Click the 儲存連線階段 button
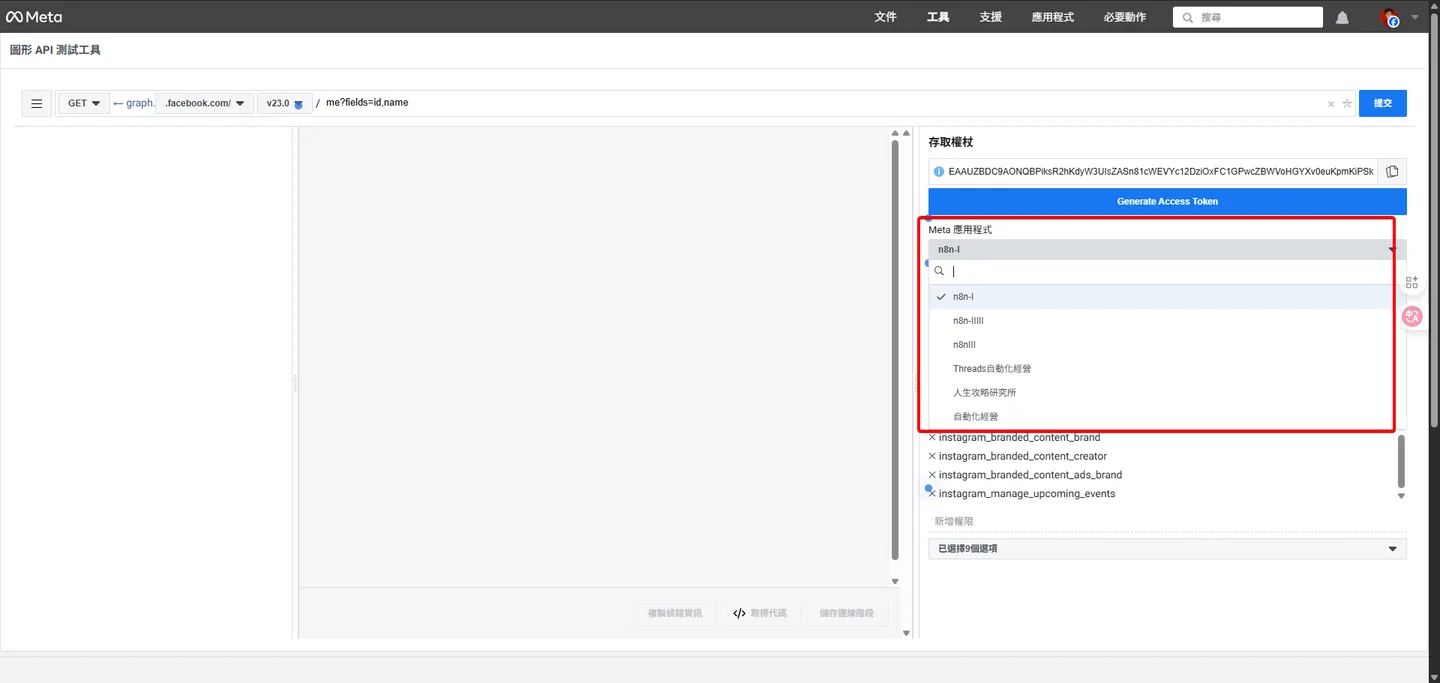Screen dimensions: 1440x683 (846, 613)
